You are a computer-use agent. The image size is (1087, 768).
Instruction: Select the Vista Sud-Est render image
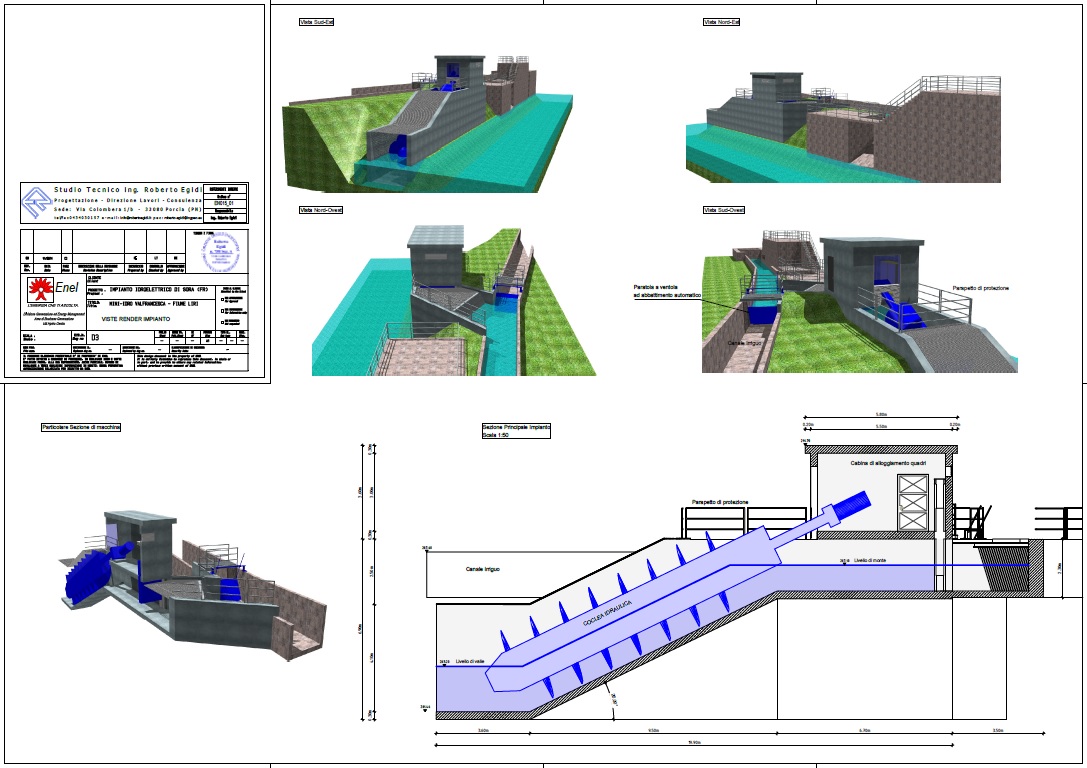[x=428, y=123]
